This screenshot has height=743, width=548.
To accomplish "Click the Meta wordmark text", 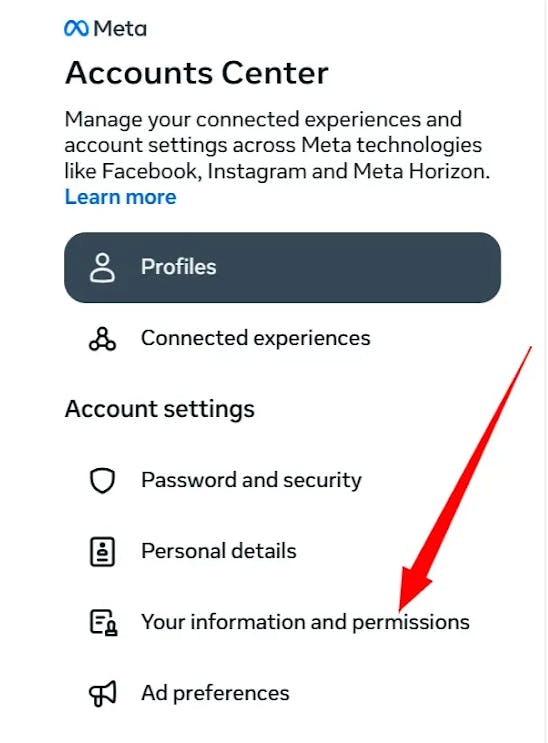I will (x=120, y=29).
